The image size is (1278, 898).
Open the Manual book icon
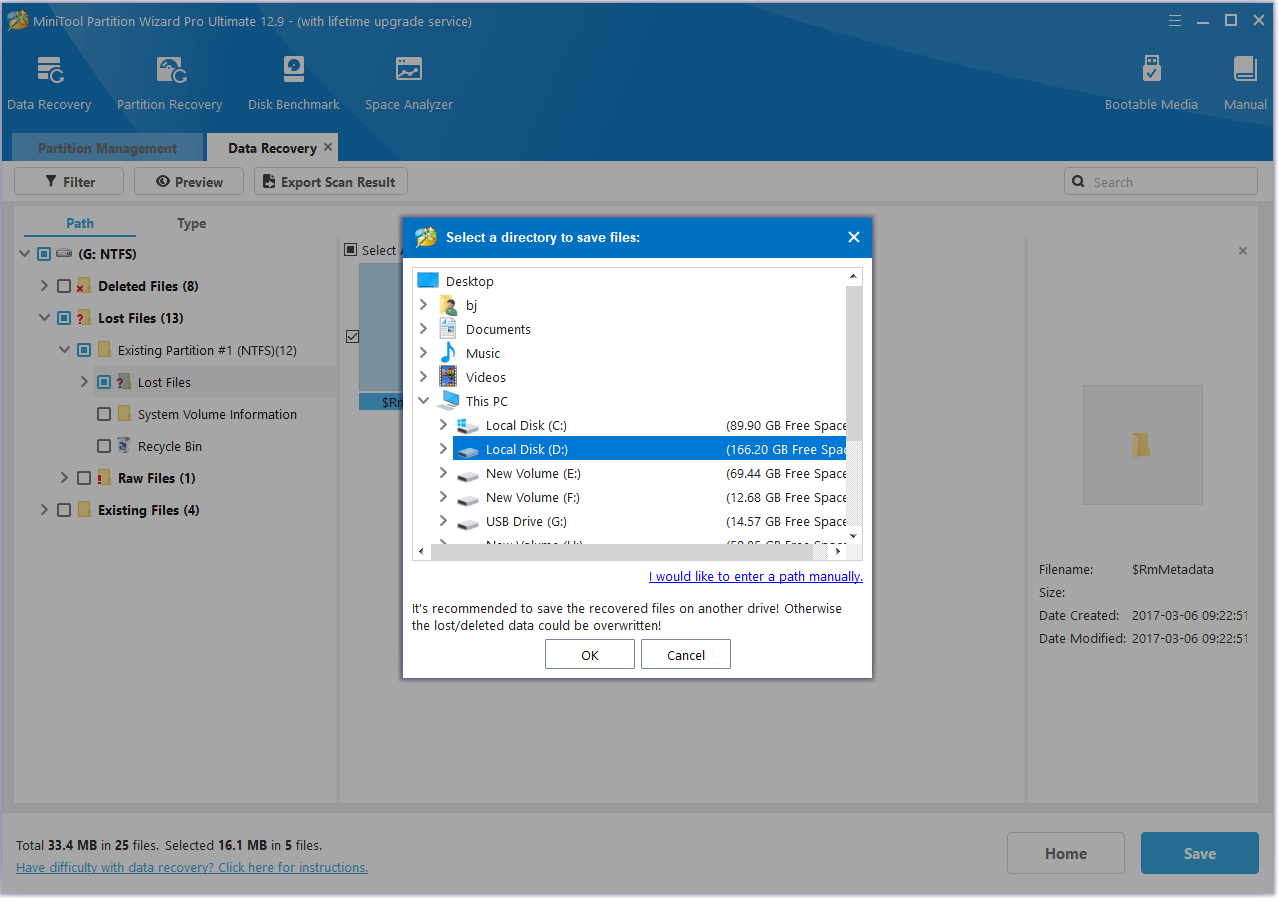pyautogui.click(x=1245, y=72)
